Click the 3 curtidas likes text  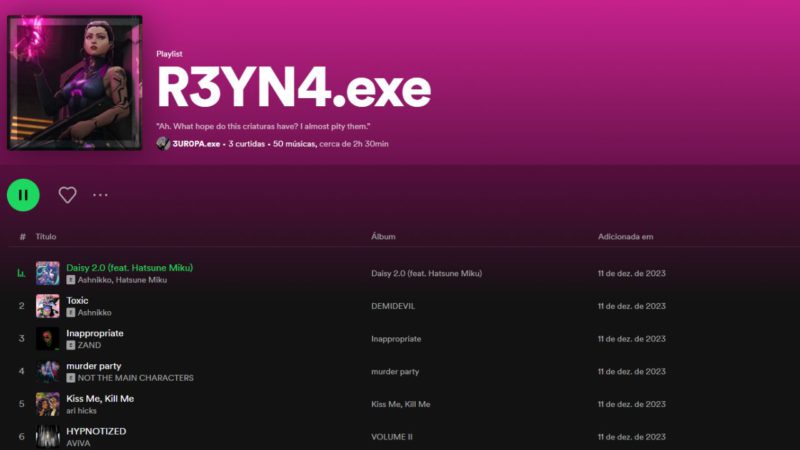pyautogui.click(x=246, y=144)
